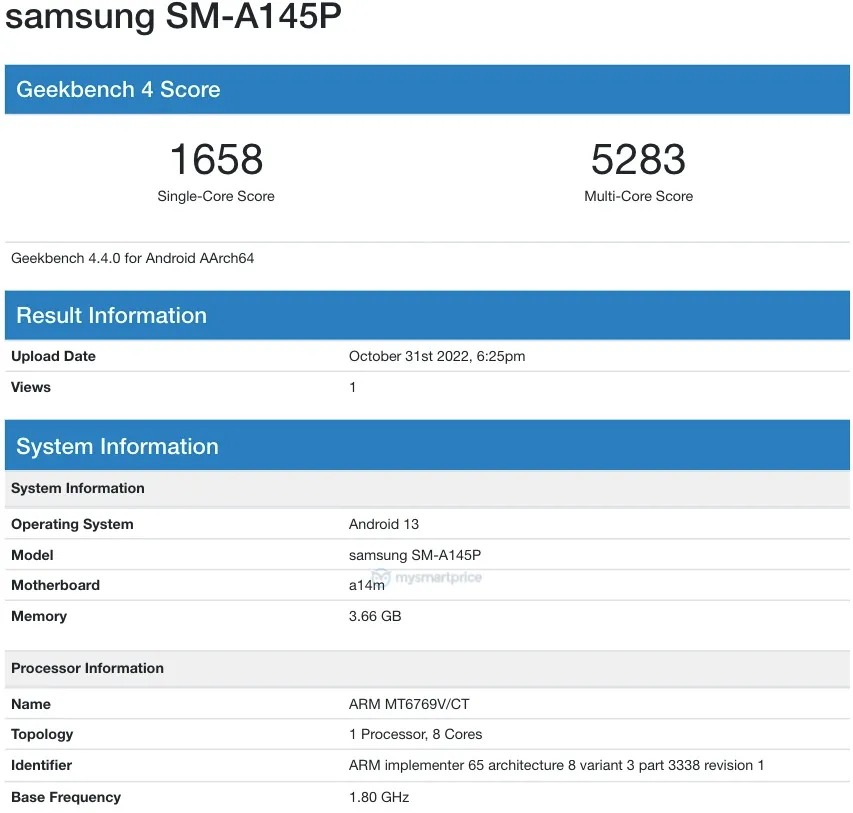Select the October 31st 2022 timestamp
The image size is (853, 813).
pos(437,356)
